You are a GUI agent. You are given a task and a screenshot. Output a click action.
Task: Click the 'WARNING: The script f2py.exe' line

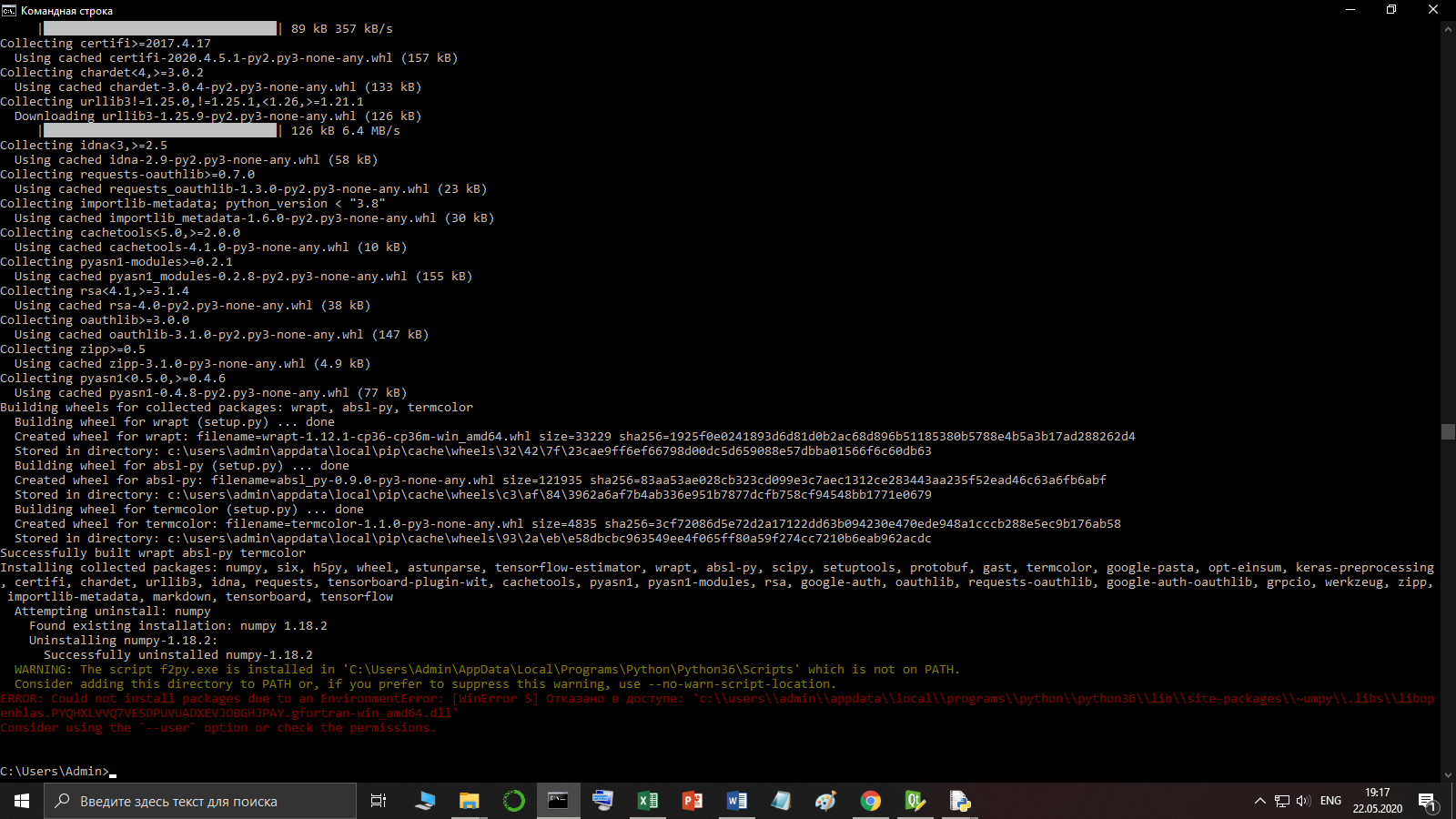487,670
